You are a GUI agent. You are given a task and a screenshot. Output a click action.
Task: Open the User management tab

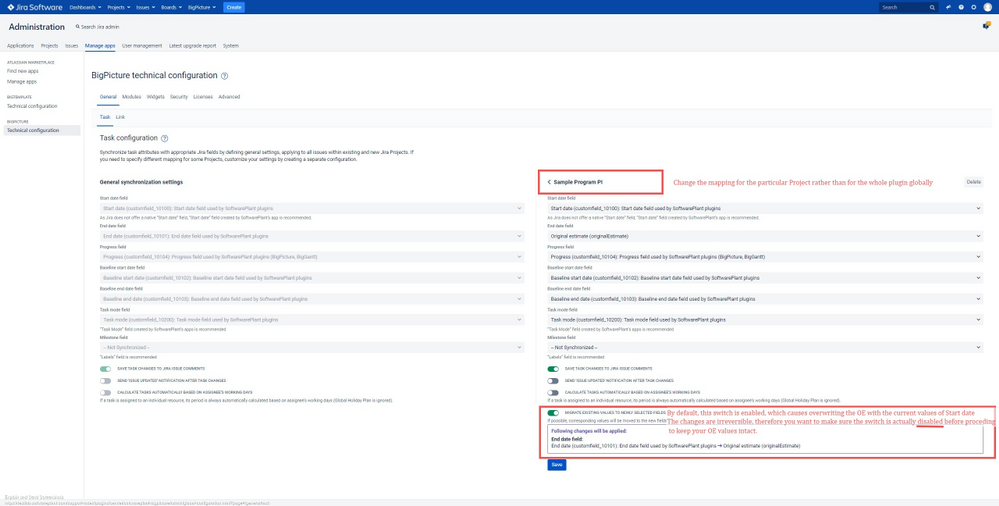tap(143, 46)
